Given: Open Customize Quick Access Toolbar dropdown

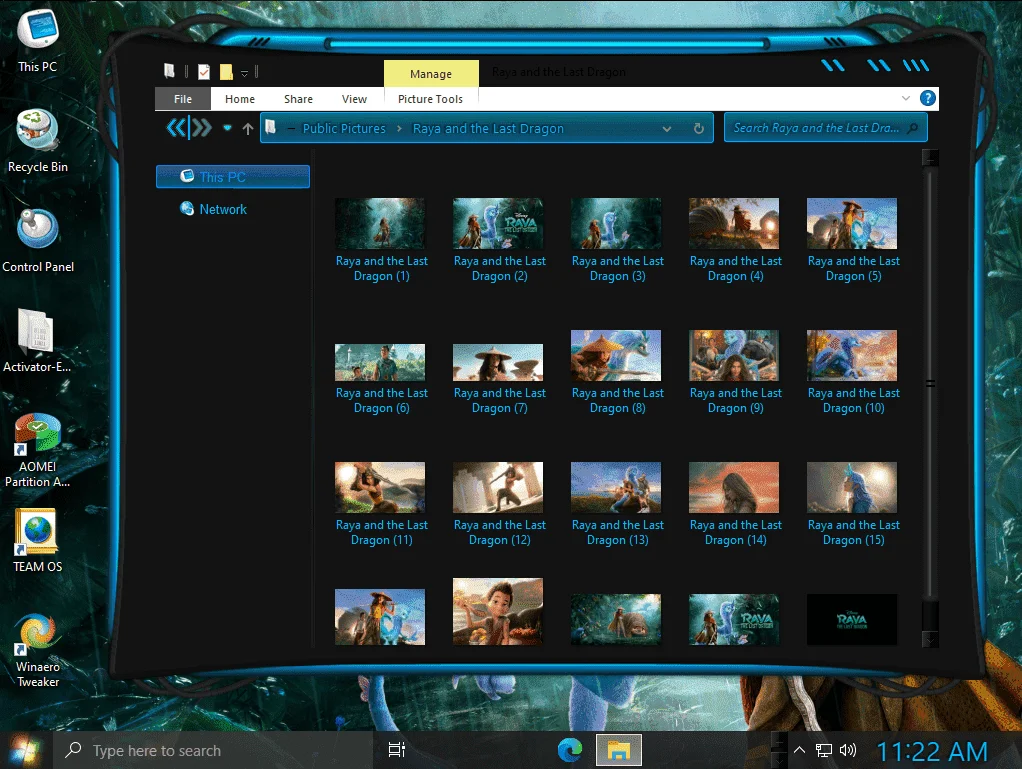Looking at the screenshot, I should [244, 73].
